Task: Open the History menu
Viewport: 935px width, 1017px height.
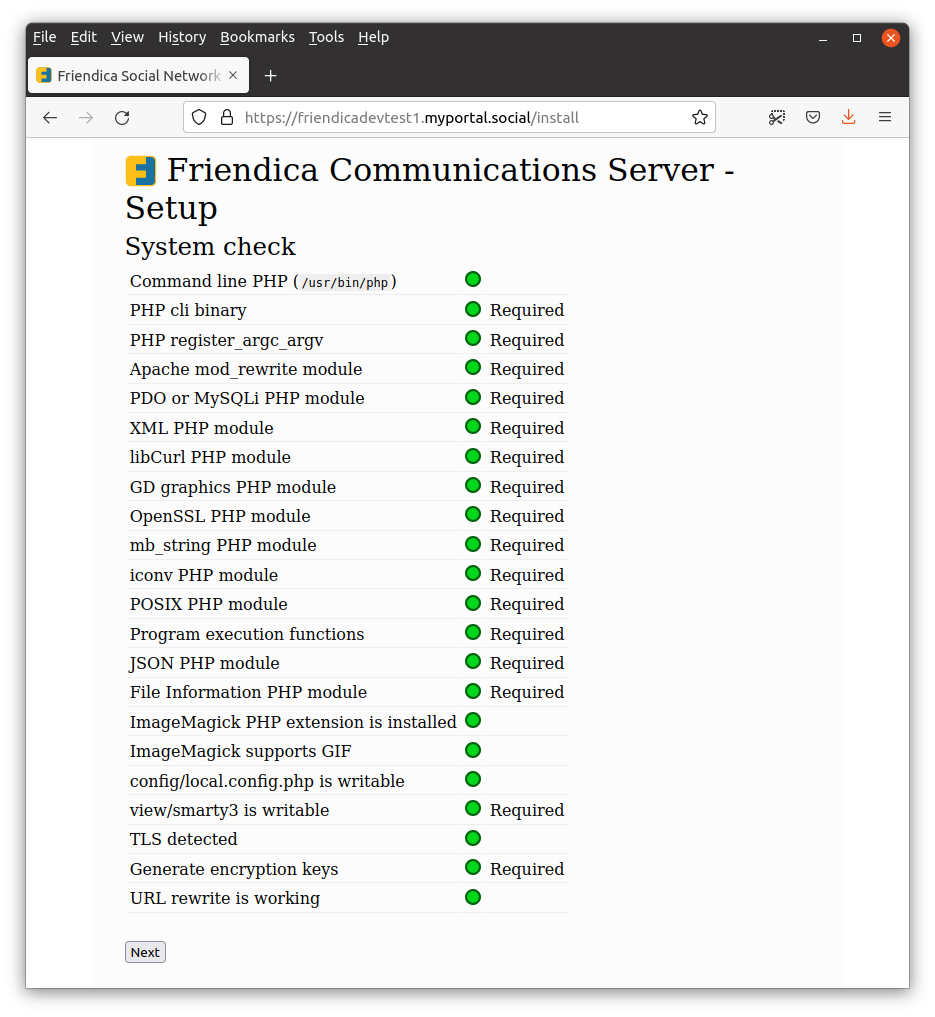Action: pyautogui.click(x=182, y=37)
